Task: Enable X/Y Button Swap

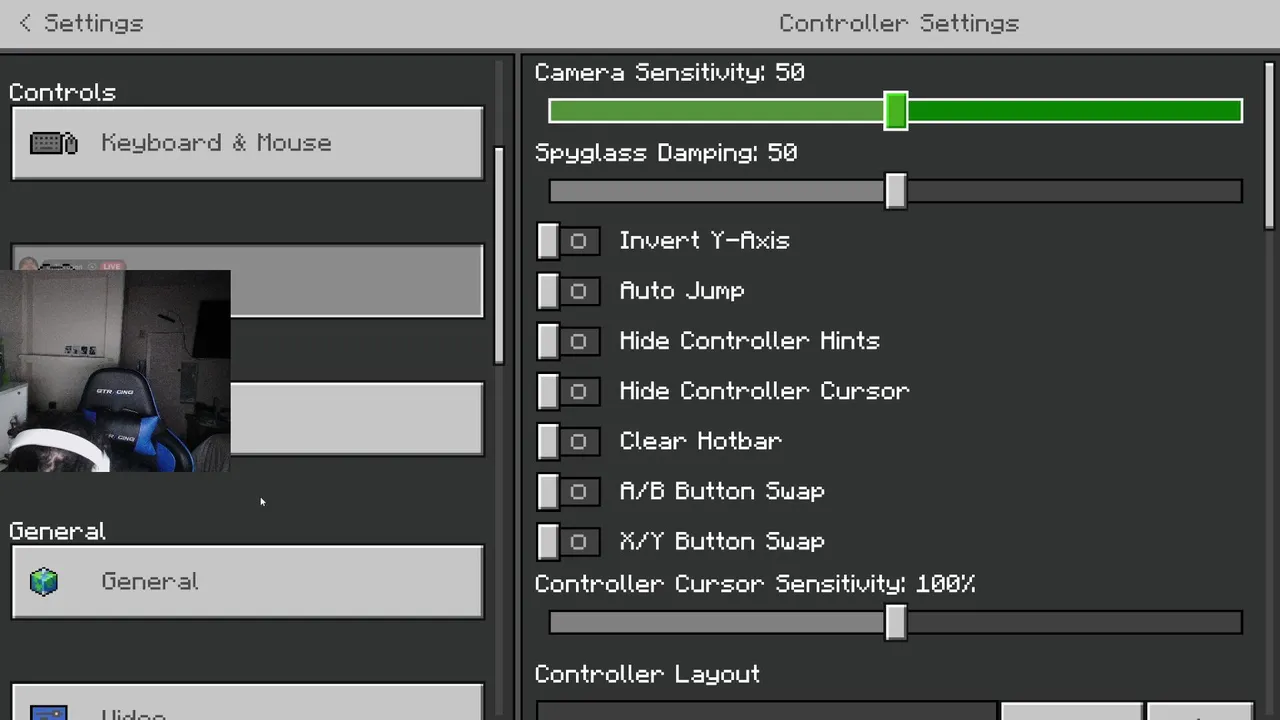Action: pyautogui.click(x=568, y=541)
